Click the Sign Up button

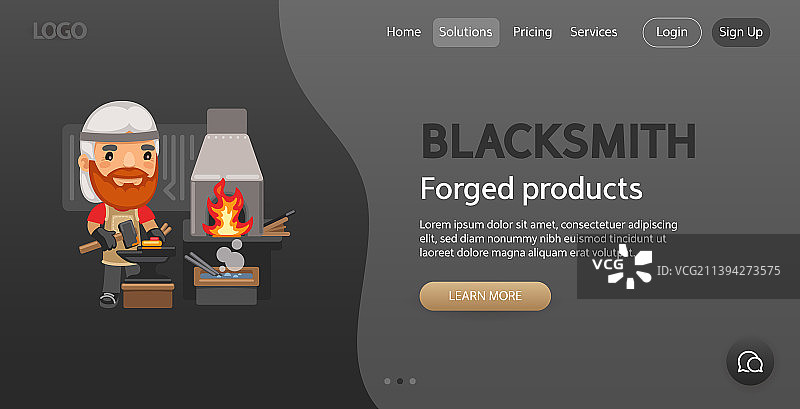tap(741, 32)
